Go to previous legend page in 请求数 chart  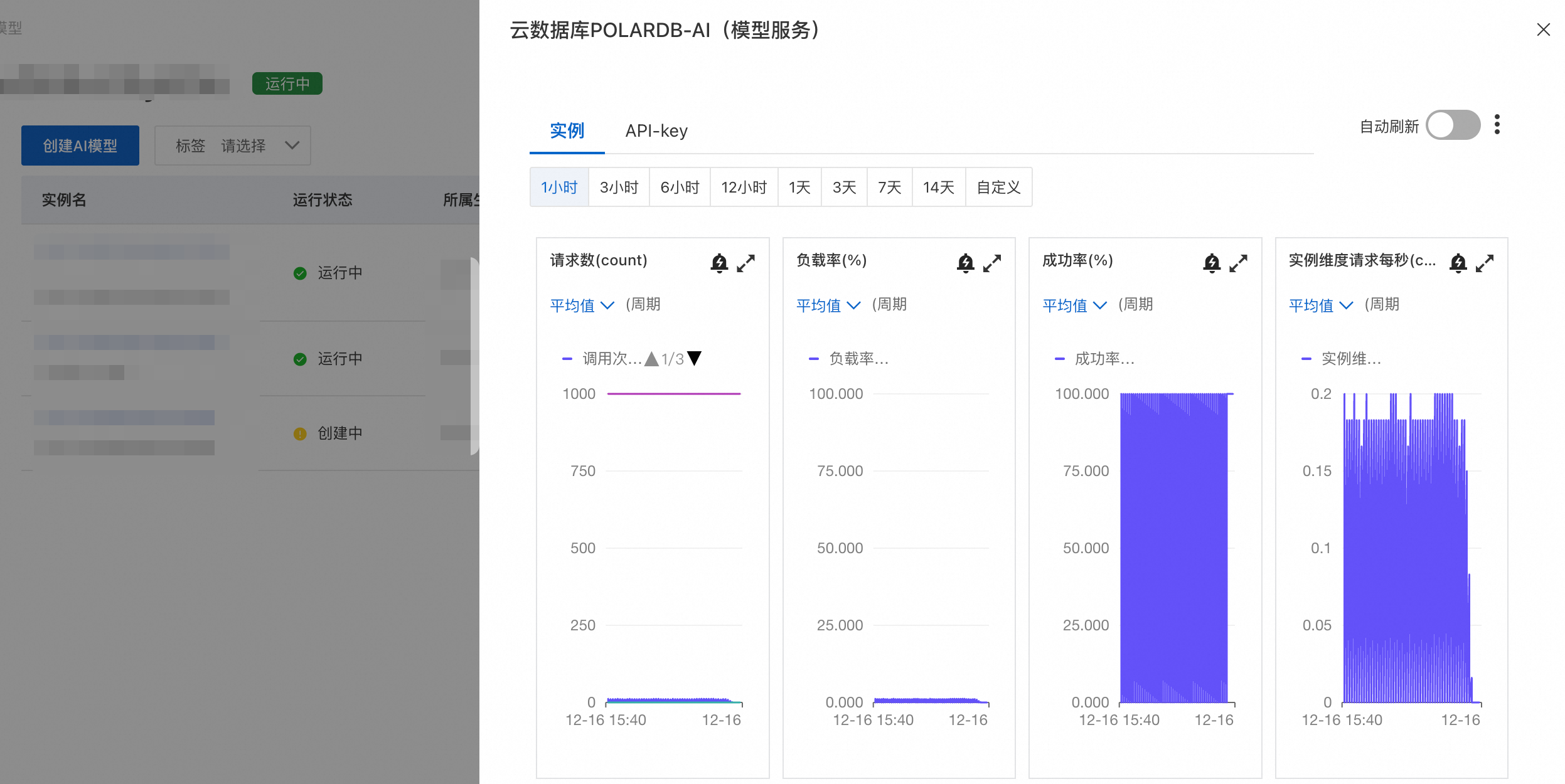651,359
